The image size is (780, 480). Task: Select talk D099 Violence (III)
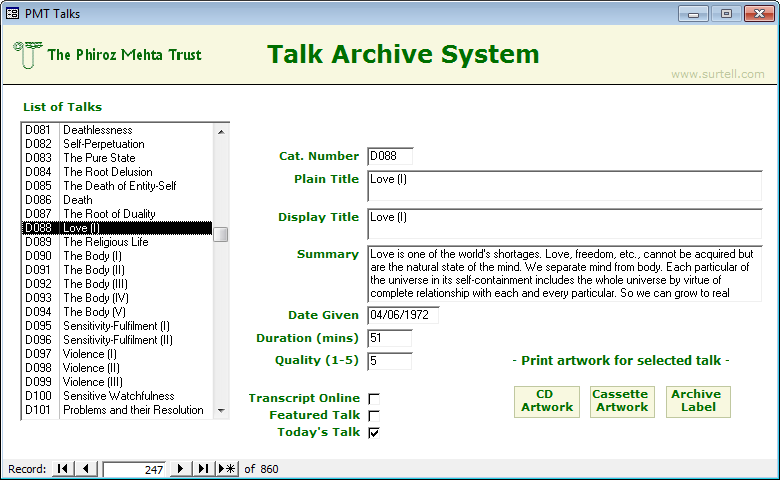click(117, 382)
